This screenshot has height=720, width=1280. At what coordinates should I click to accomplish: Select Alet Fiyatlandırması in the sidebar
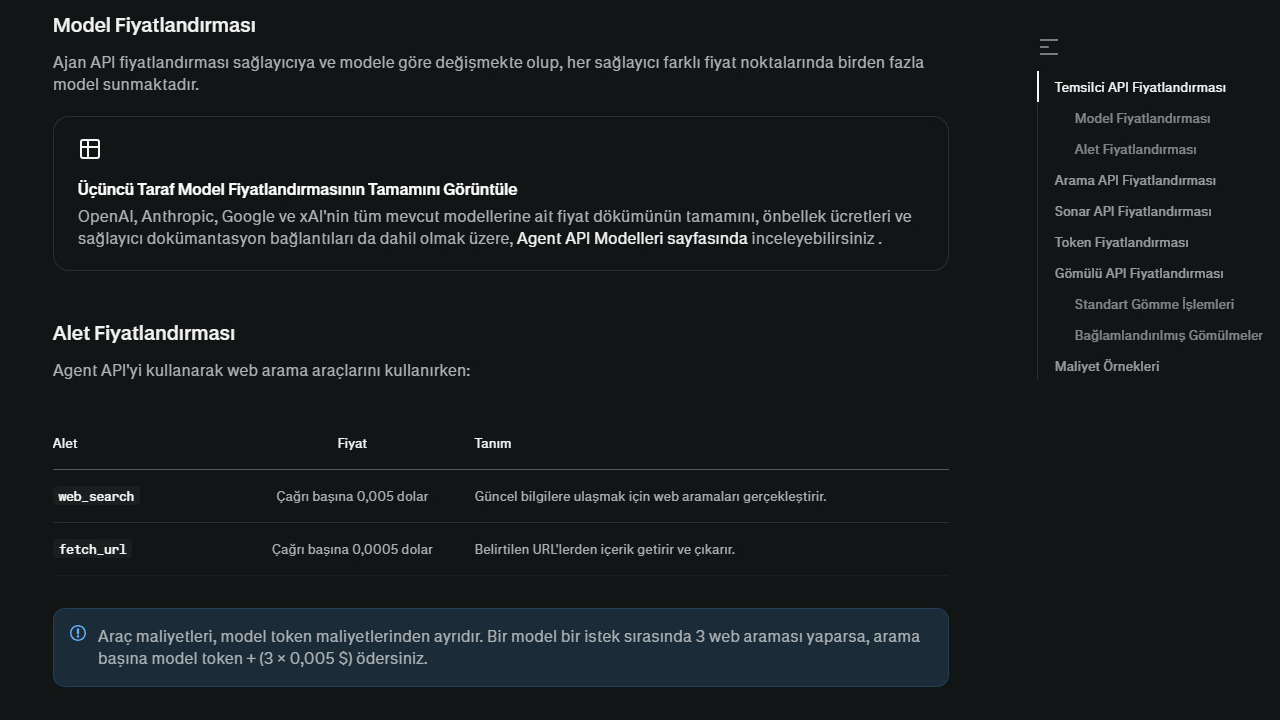(x=1135, y=149)
